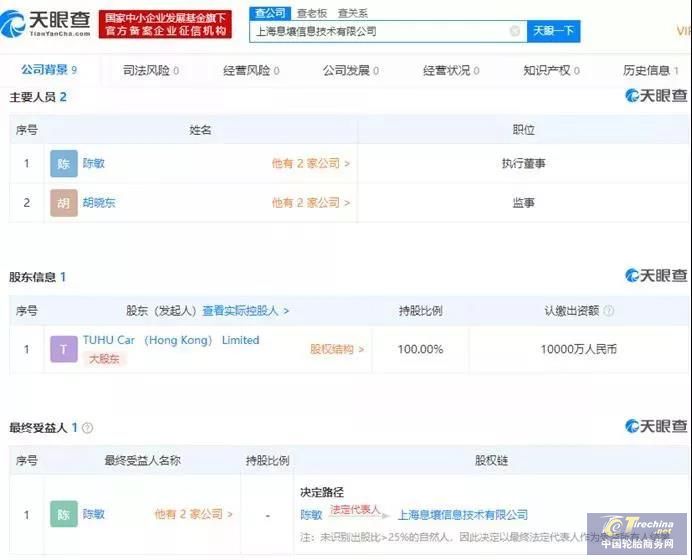Open the 公司发展 tab
Image resolution: width=692 pixels, height=560 pixels.
coord(351,70)
